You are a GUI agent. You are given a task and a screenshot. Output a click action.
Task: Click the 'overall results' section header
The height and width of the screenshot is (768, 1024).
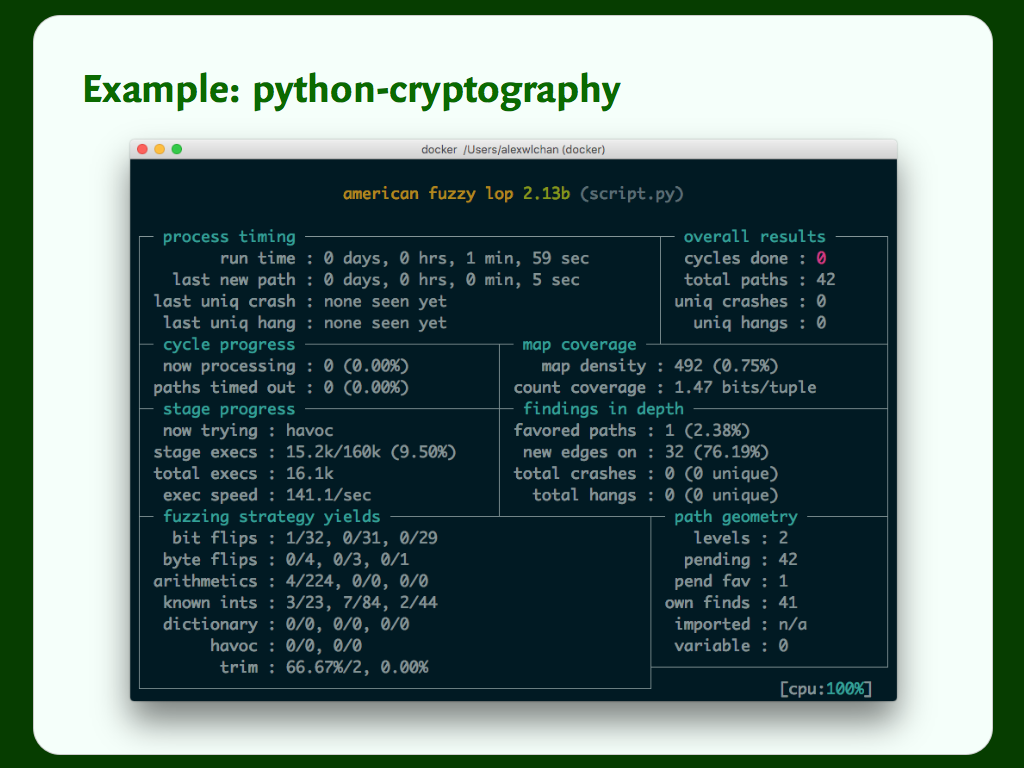(754, 237)
